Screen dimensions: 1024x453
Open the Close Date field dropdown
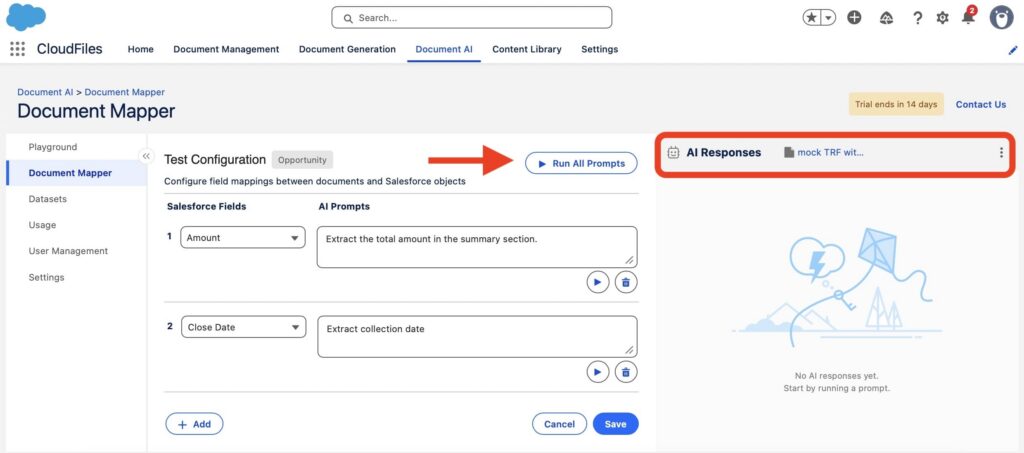click(x=243, y=327)
